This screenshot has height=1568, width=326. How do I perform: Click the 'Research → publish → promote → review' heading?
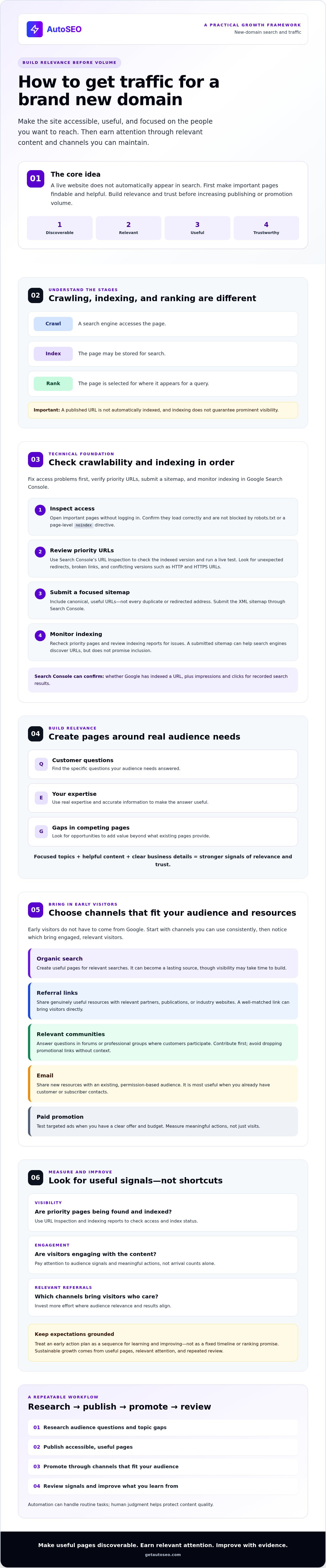click(119, 1407)
